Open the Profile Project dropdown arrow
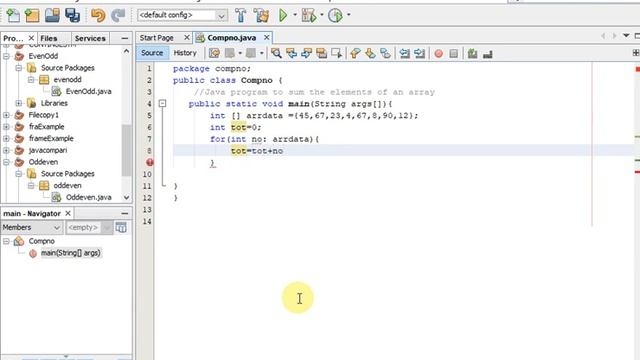The image size is (640, 360). pyautogui.click(x=349, y=15)
